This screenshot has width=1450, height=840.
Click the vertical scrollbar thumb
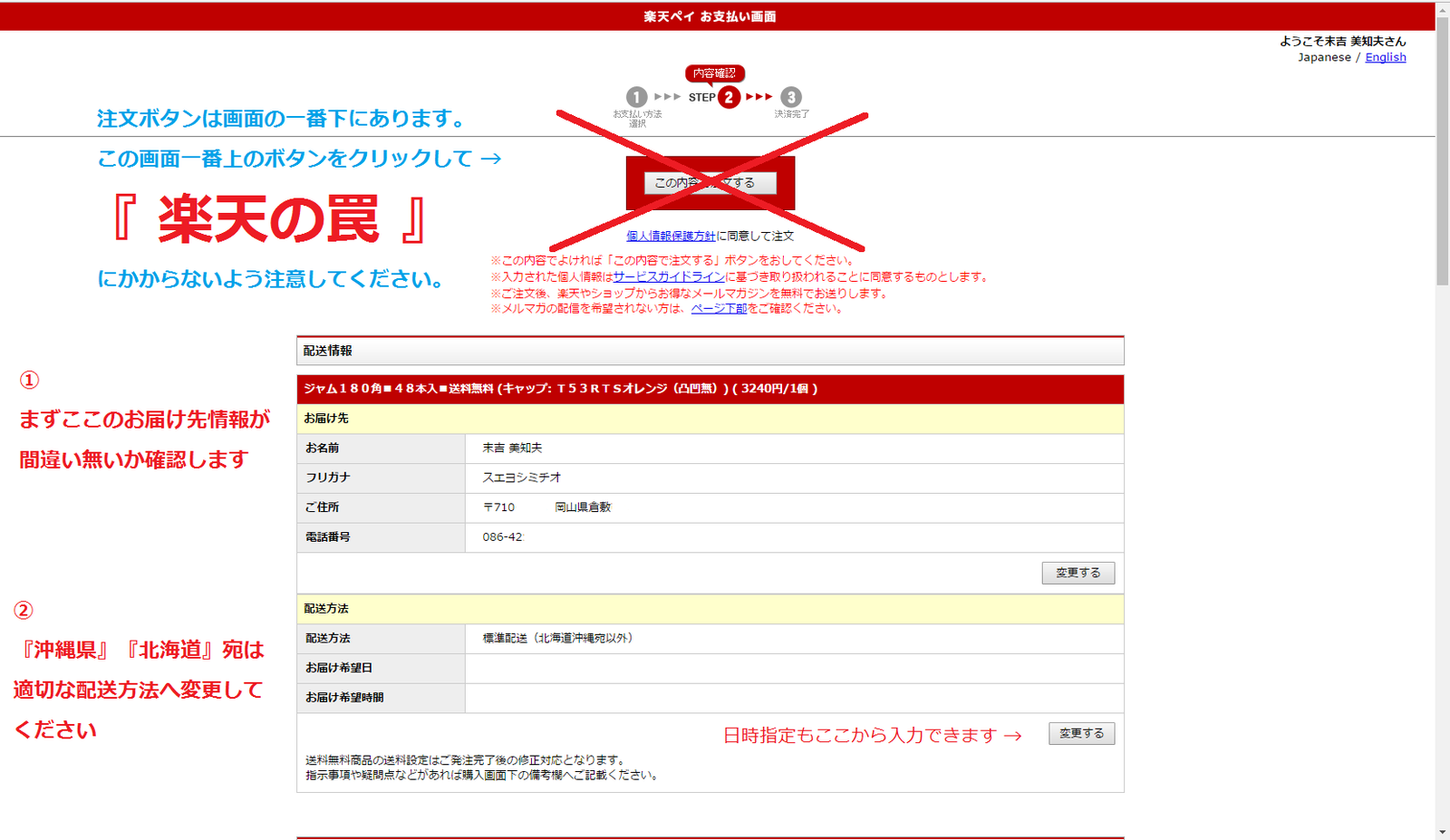tap(1443, 152)
